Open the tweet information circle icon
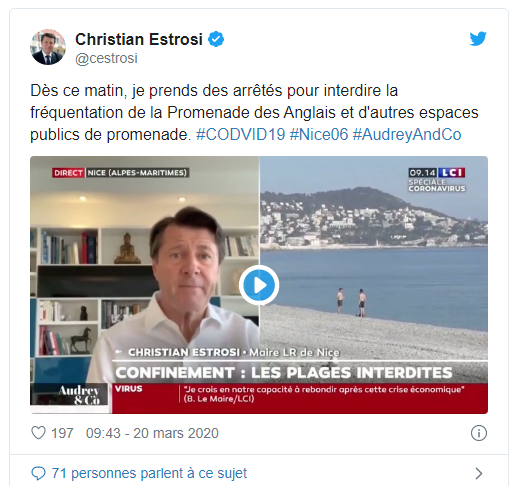Viewport: 509px width, 486px height. 479,433
